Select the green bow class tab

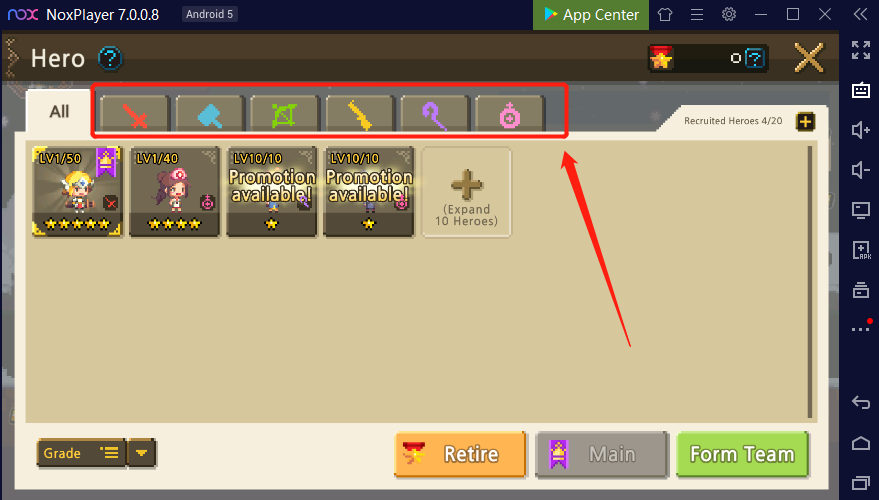285,114
